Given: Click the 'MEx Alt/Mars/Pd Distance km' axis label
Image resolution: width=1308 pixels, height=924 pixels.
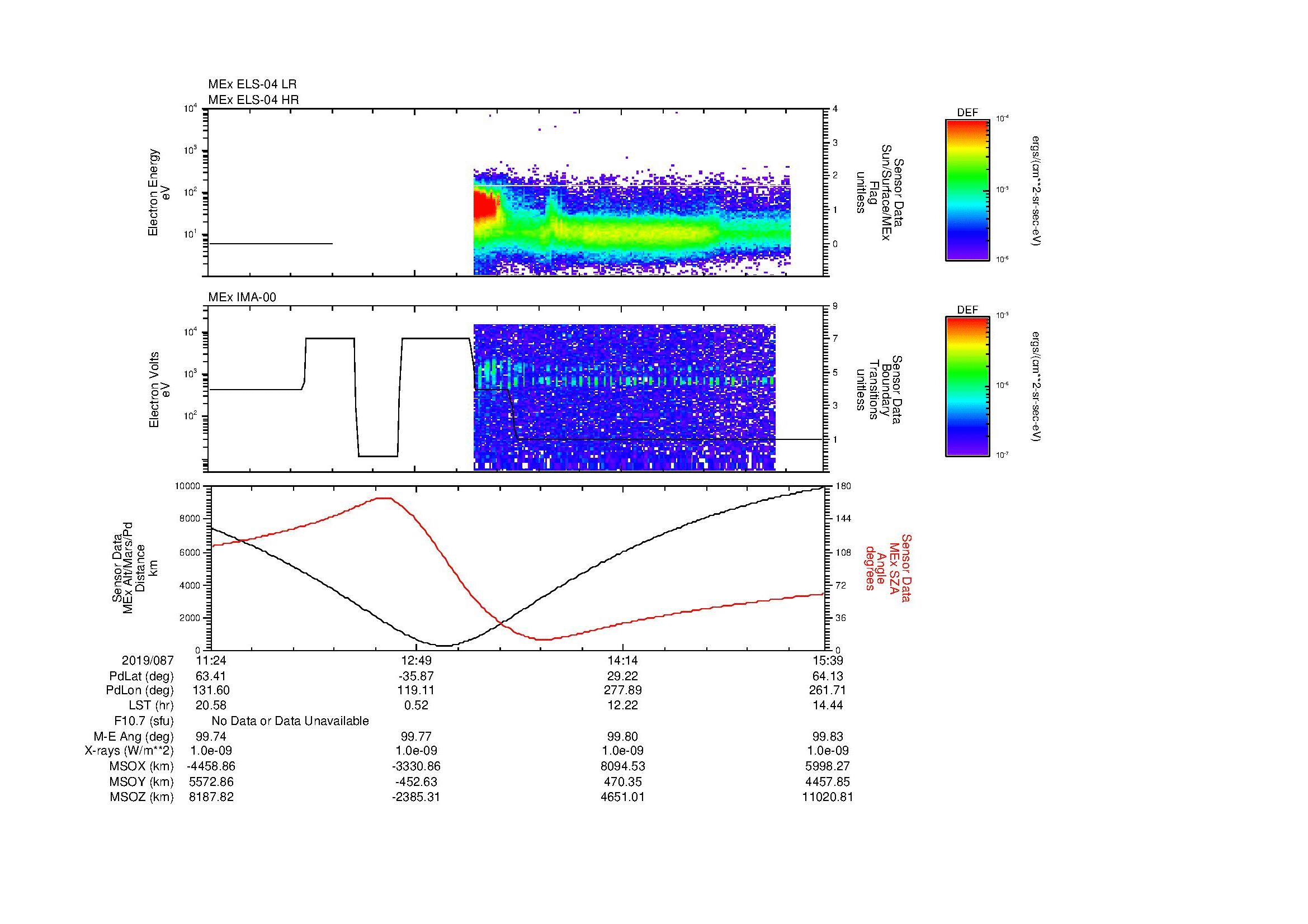Looking at the screenshot, I should tap(134, 567).
